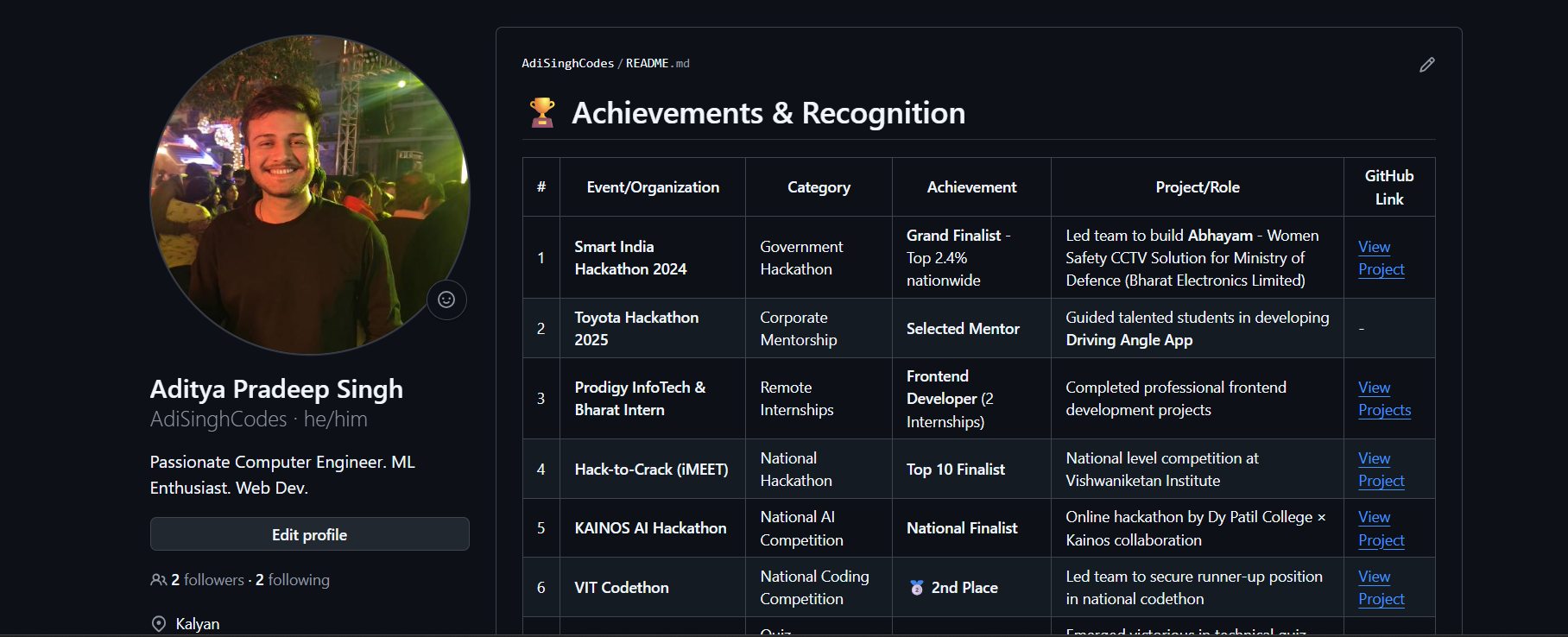Click the name Aditya Pradeep Singh
This screenshot has width=1568, height=637.
276,389
